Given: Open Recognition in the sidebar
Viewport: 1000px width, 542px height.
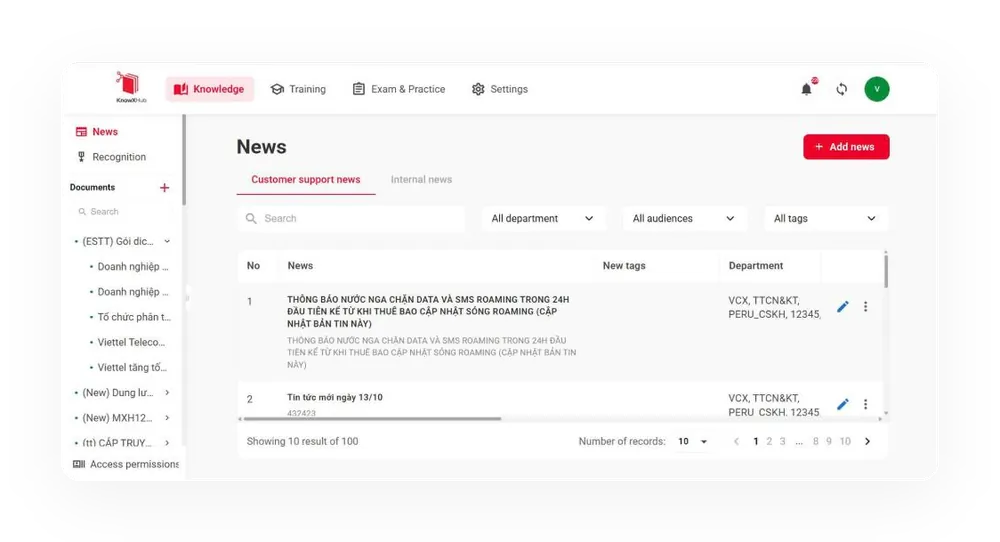Looking at the screenshot, I should 111,157.
